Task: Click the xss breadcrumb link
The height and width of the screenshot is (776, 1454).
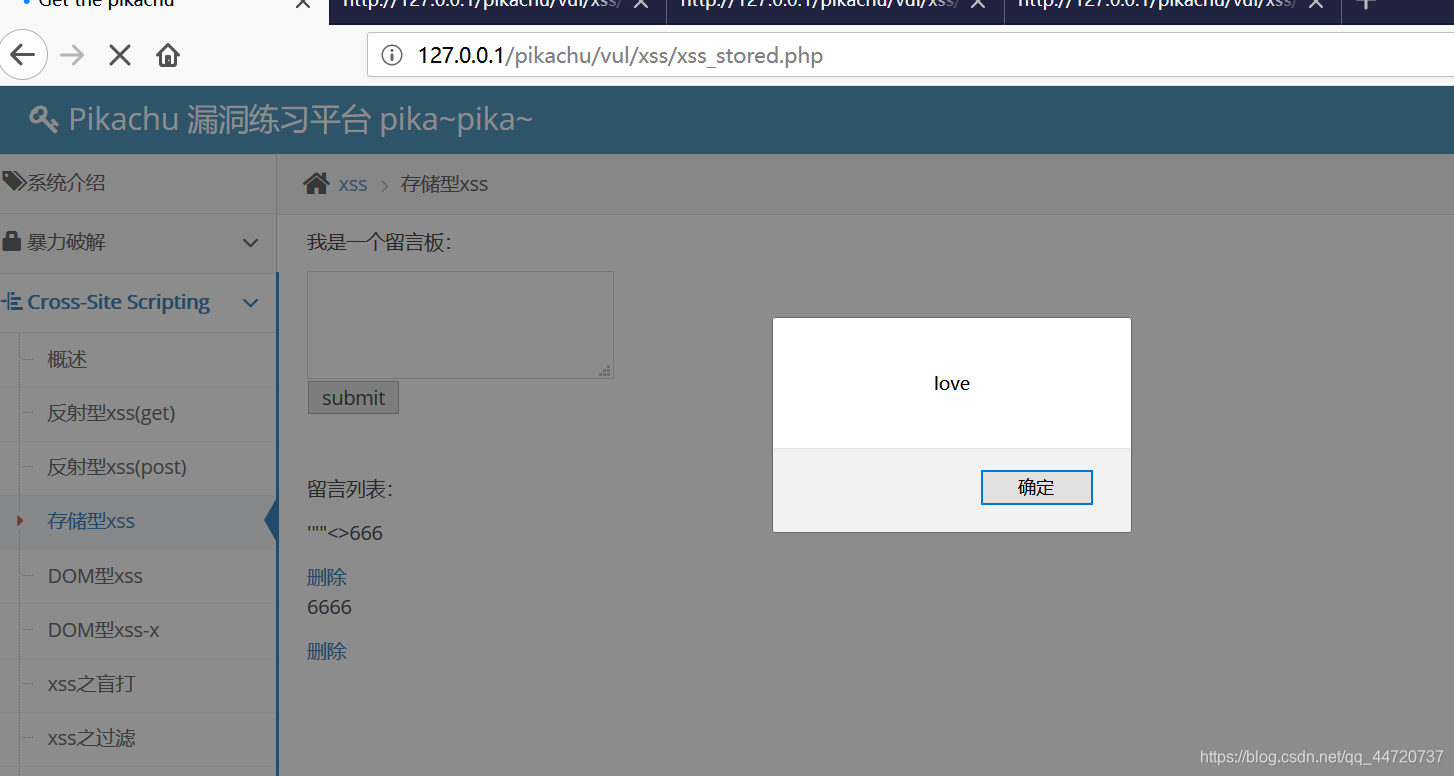Action: click(x=353, y=184)
